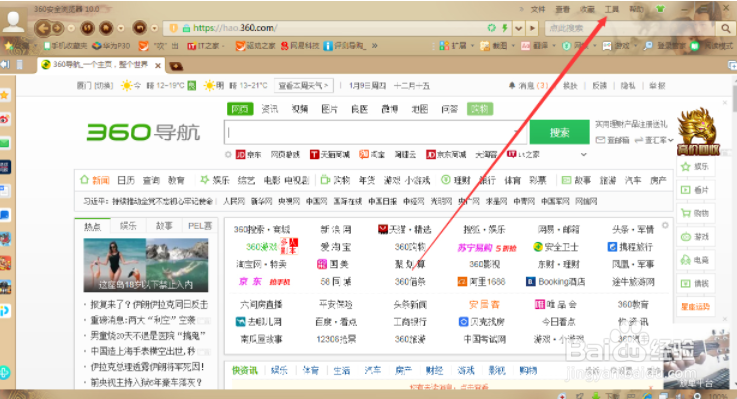Open the 工具 menu

(612, 9)
